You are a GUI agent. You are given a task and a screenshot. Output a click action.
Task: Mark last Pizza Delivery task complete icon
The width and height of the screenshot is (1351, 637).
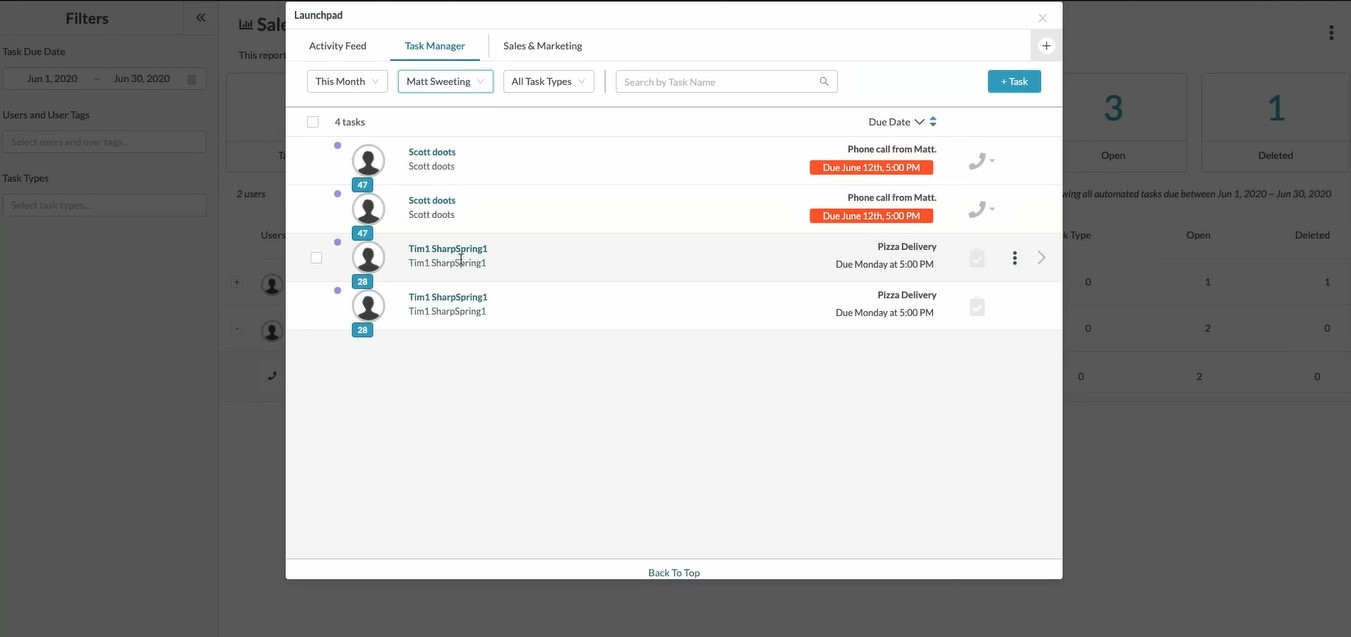(977, 307)
